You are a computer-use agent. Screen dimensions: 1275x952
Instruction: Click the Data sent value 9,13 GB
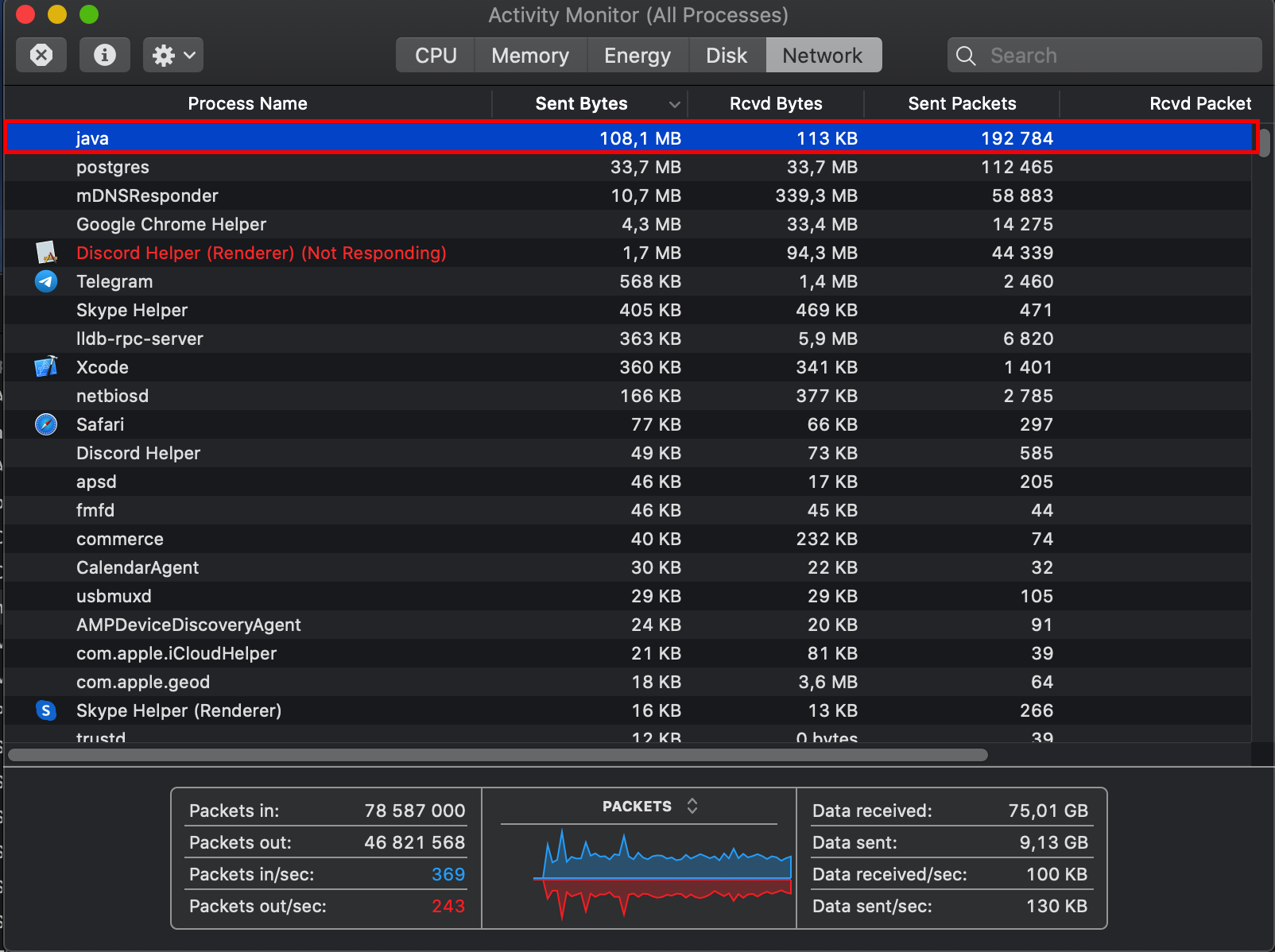click(x=1054, y=842)
